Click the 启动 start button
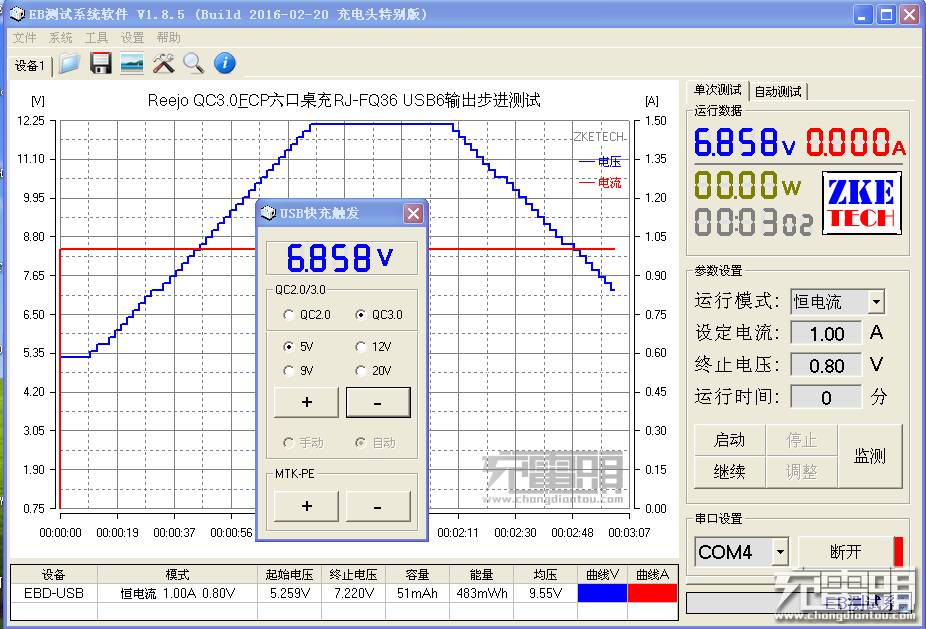 click(729, 440)
